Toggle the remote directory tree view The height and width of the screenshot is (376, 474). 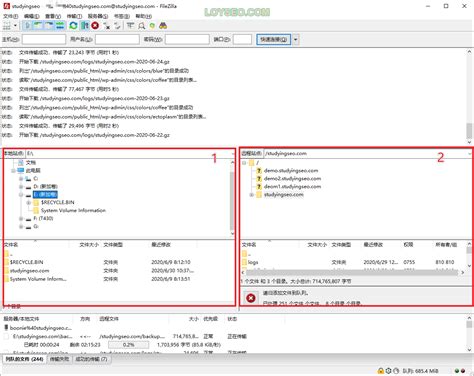[49, 26]
